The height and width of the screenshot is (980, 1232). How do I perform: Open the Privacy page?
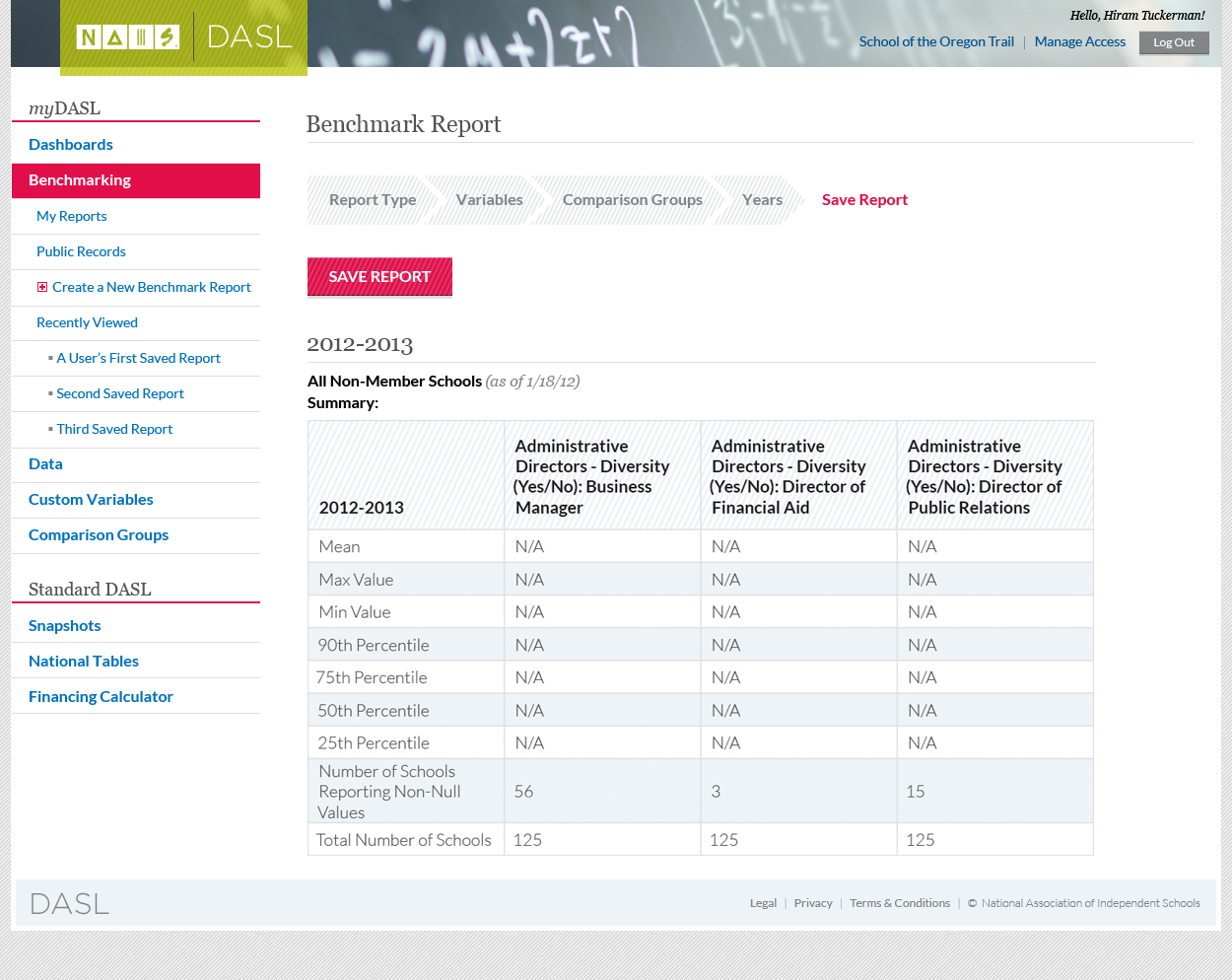click(813, 903)
